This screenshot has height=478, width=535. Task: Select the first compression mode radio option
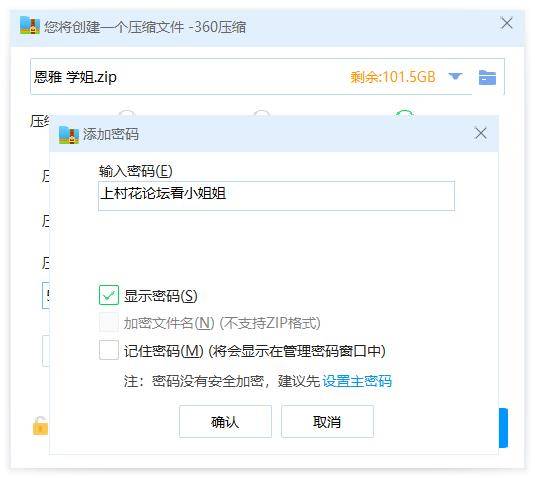point(127,114)
